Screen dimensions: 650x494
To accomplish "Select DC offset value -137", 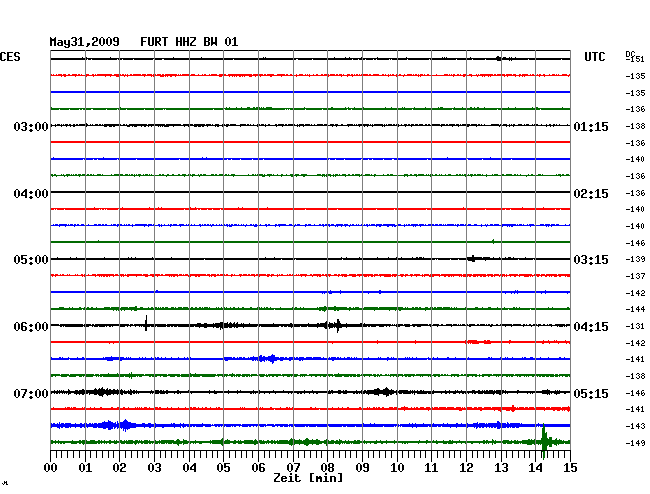I will (635, 276).
